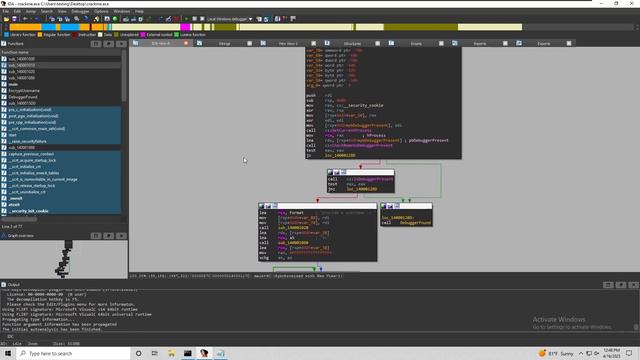
Task: Open the Local Windows debugger dropdown
Action: [229, 19]
